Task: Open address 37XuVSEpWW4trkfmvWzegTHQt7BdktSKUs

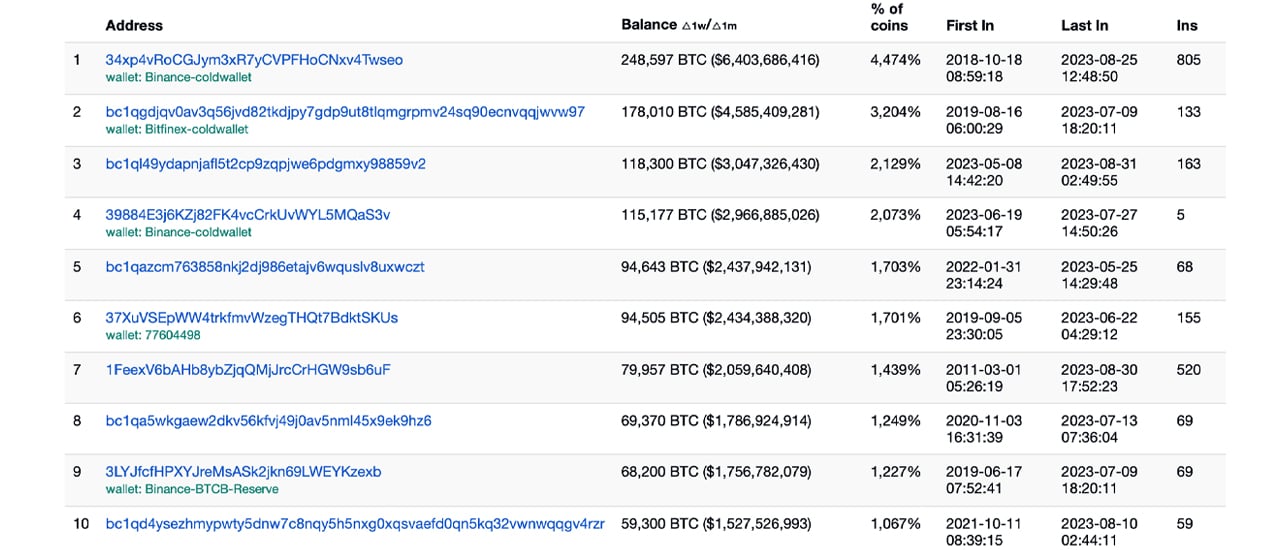Action: pyautogui.click(x=252, y=318)
